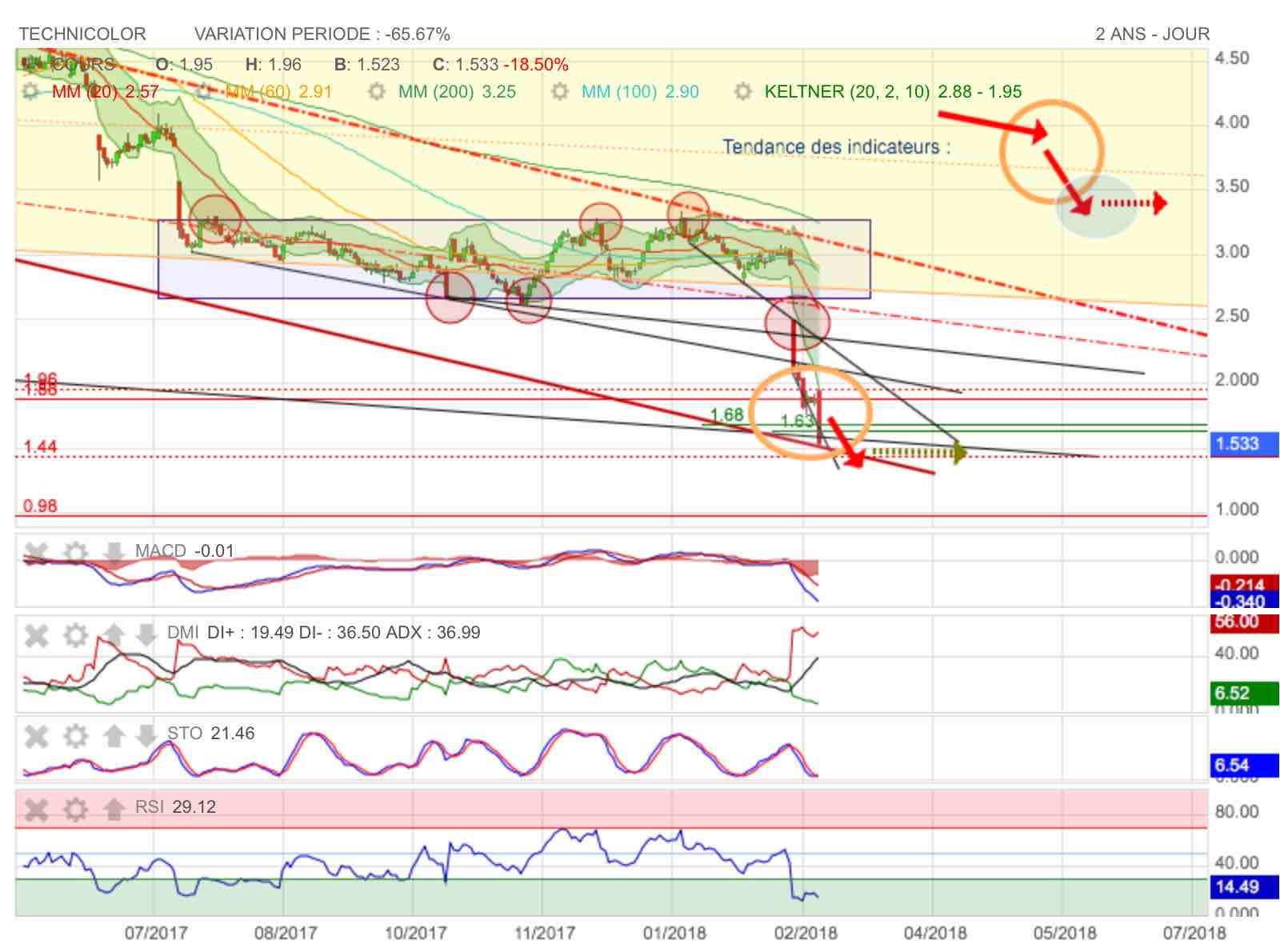Click the blue 14.49 RSI value tag
The width and height of the screenshot is (1280, 952).
point(1245,887)
